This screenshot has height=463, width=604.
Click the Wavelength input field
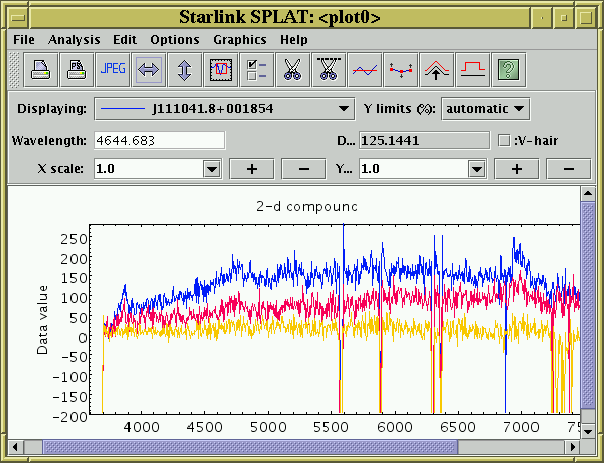pos(159,140)
